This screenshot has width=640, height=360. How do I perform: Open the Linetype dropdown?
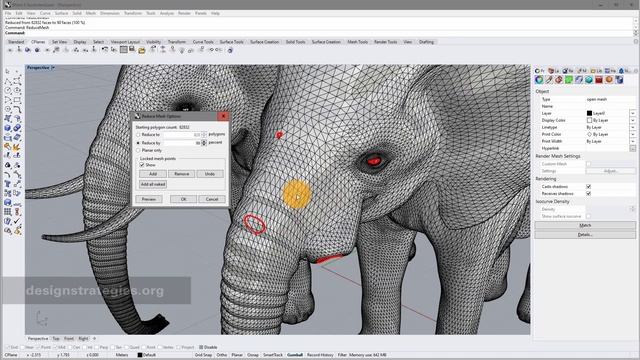[633, 127]
